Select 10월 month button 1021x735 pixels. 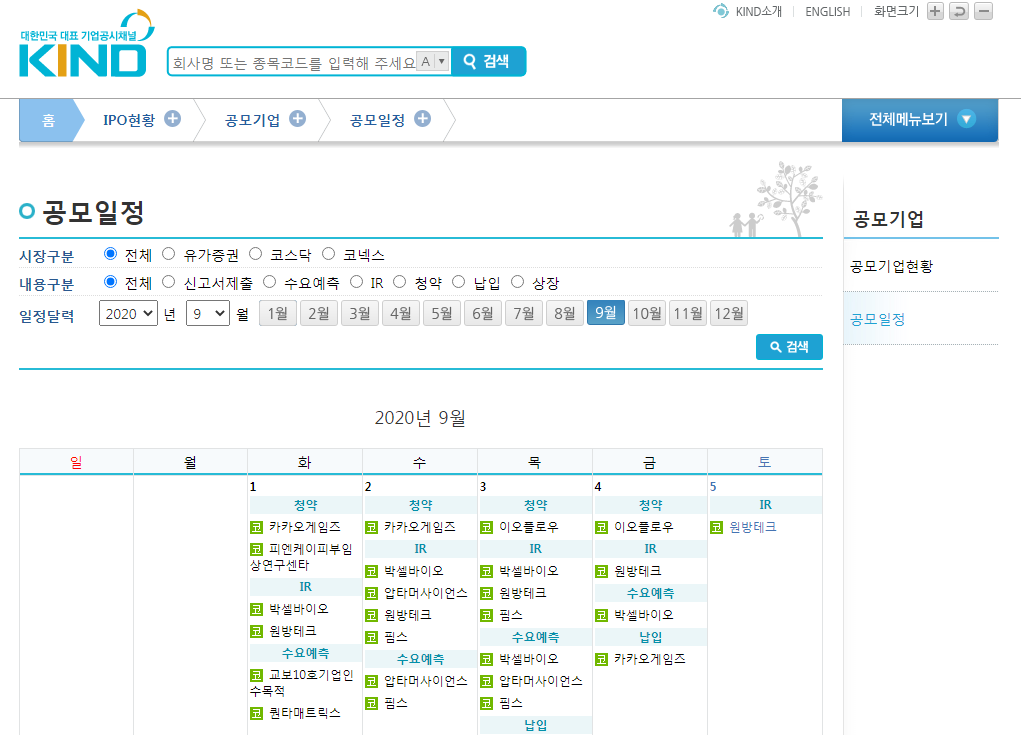pos(647,313)
